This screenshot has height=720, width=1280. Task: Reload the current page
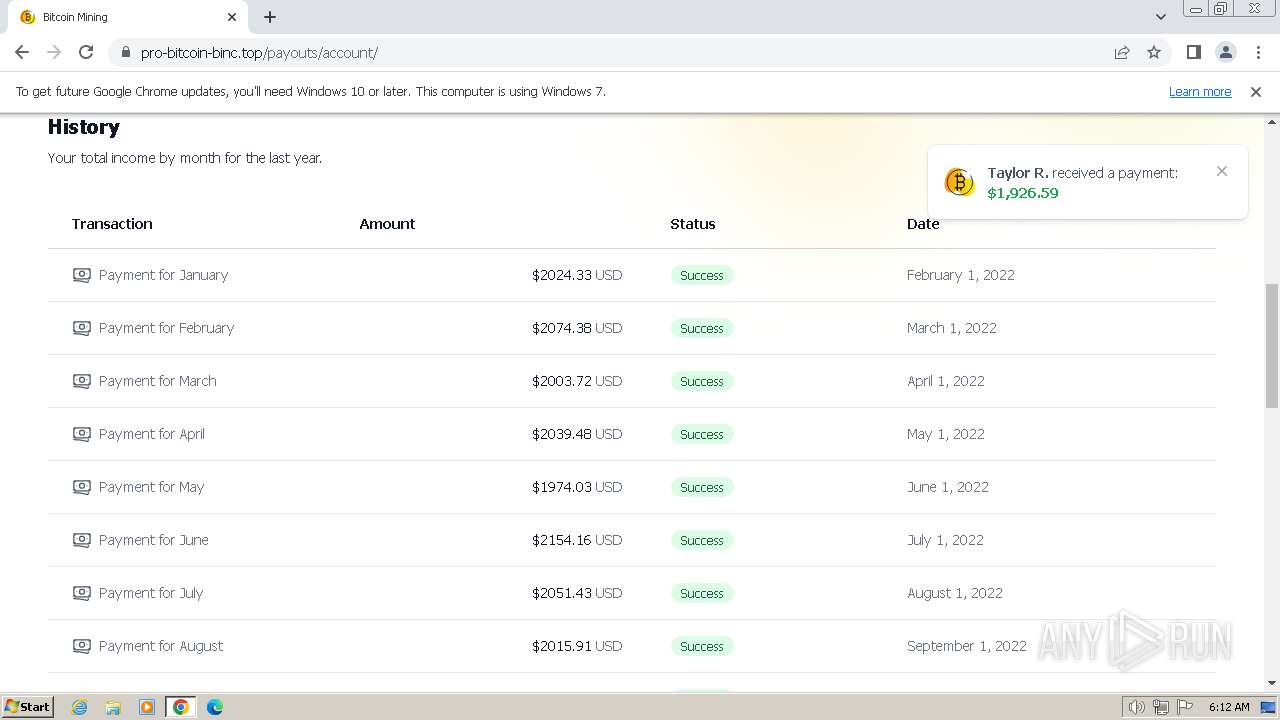pos(86,52)
